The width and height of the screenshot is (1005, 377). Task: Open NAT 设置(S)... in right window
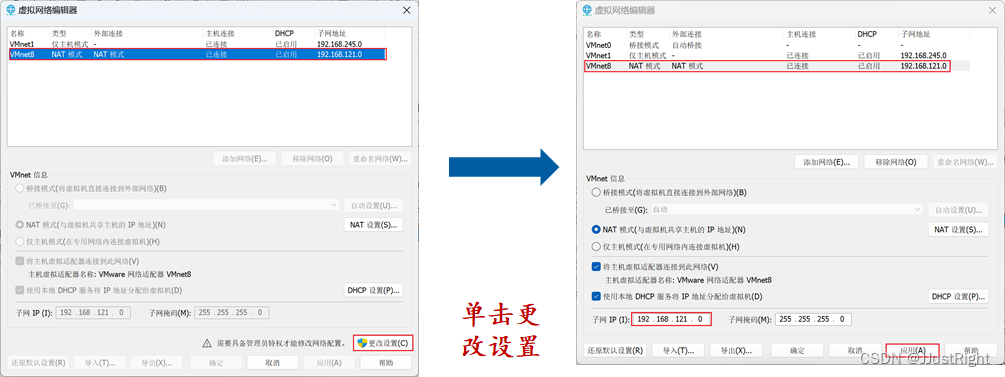point(958,230)
